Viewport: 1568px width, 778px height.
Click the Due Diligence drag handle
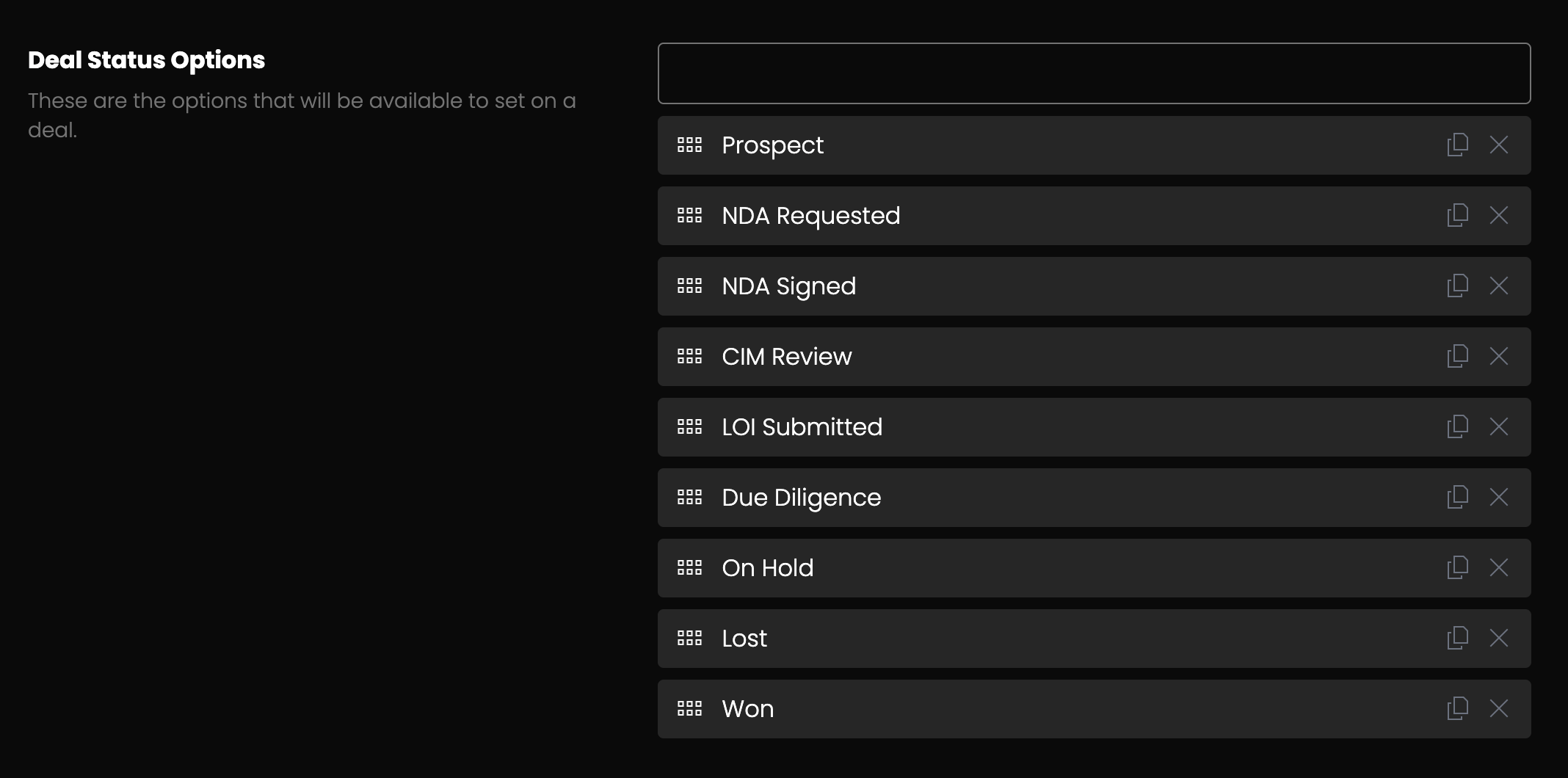click(689, 497)
